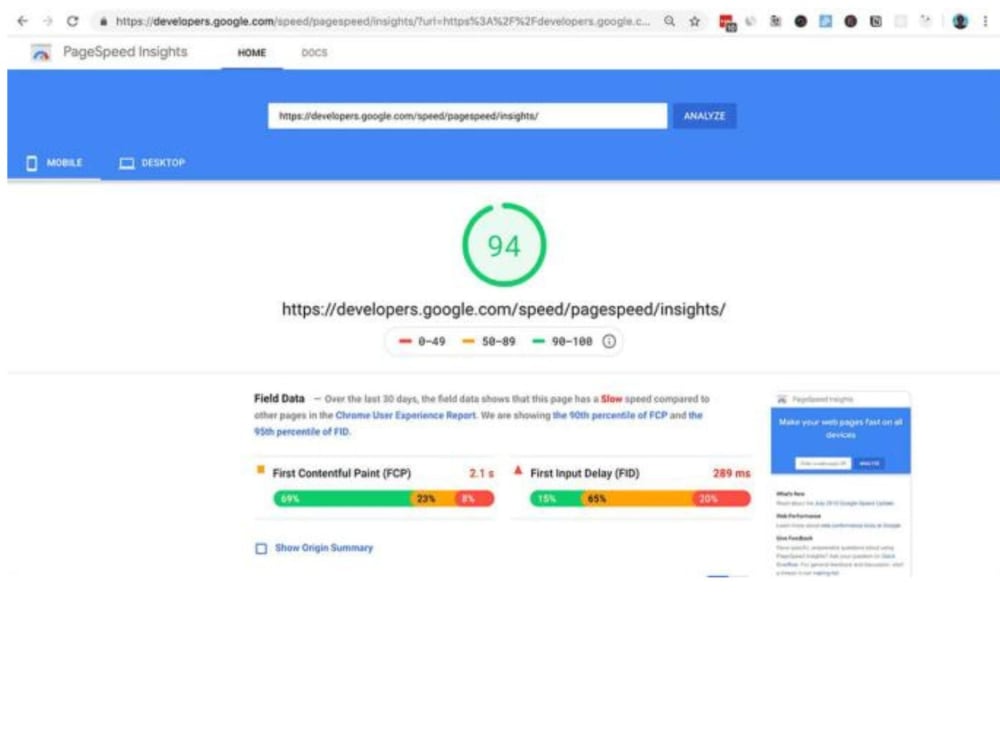This screenshot has width=1000, height=750.
Task: Click the padlock icon in the address bar
Action: click(x=103, y=22)
